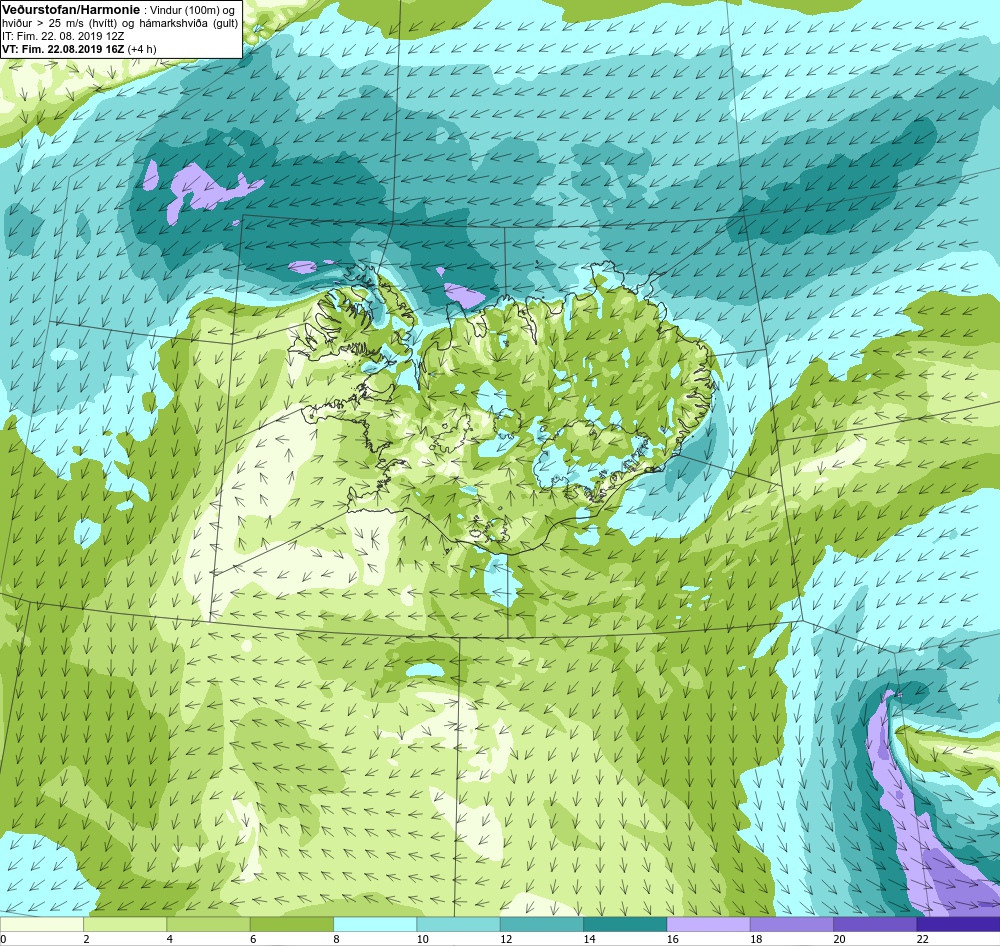This screenshot has height=946, width=1000.
Task: Click the legend value label '22'
Action: 922,939
